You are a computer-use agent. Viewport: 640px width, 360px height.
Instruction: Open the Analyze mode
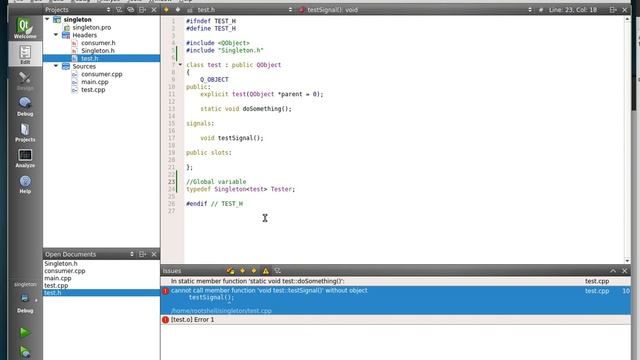pyautogui.click(x=25, y=158)
